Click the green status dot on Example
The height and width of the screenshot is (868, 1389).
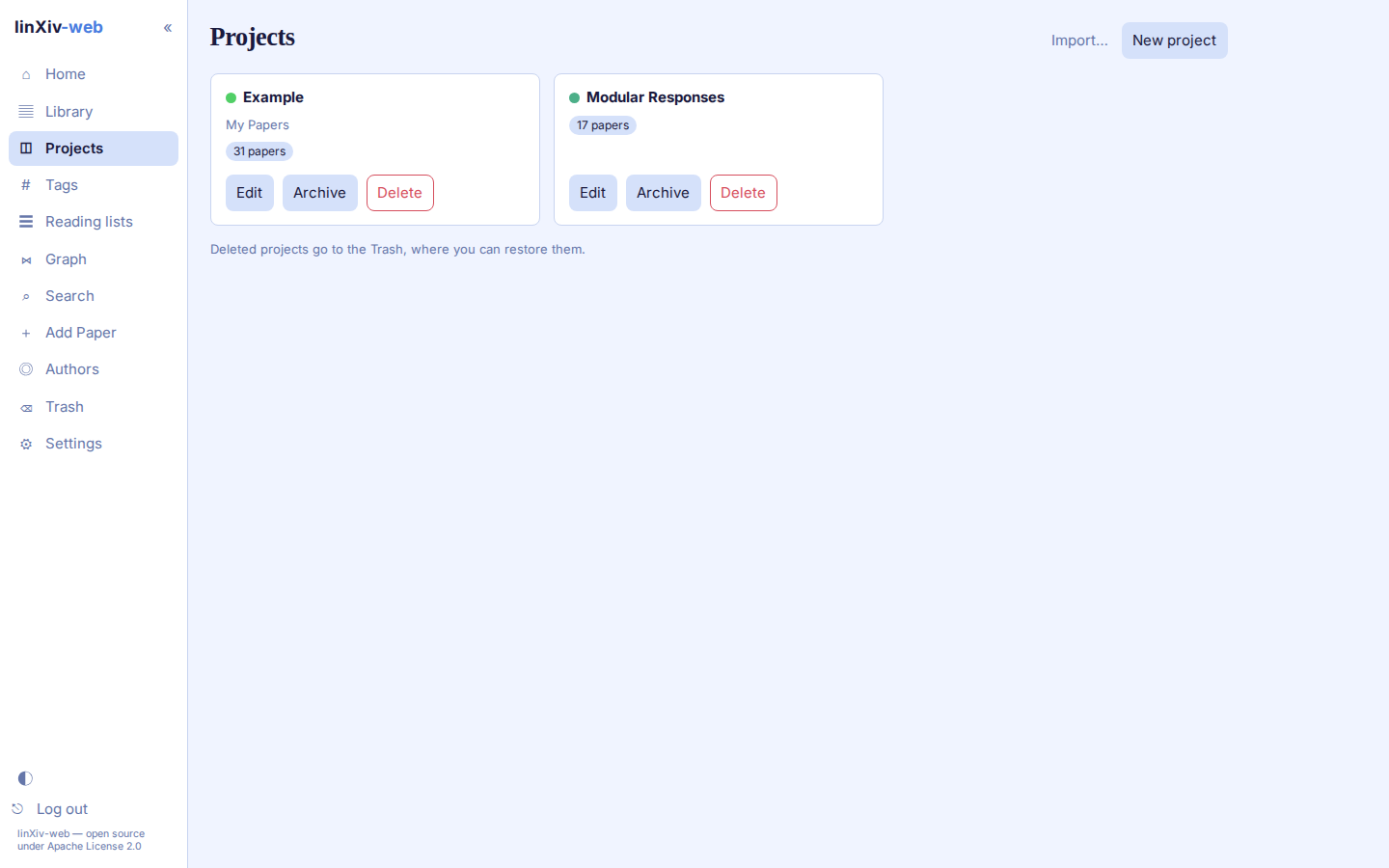click(x=231, y=98)
